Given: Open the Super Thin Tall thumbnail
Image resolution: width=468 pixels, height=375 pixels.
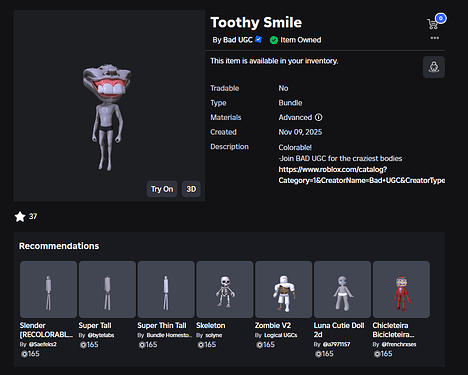Looking at the screenshot, I should [x=166, y=289].
